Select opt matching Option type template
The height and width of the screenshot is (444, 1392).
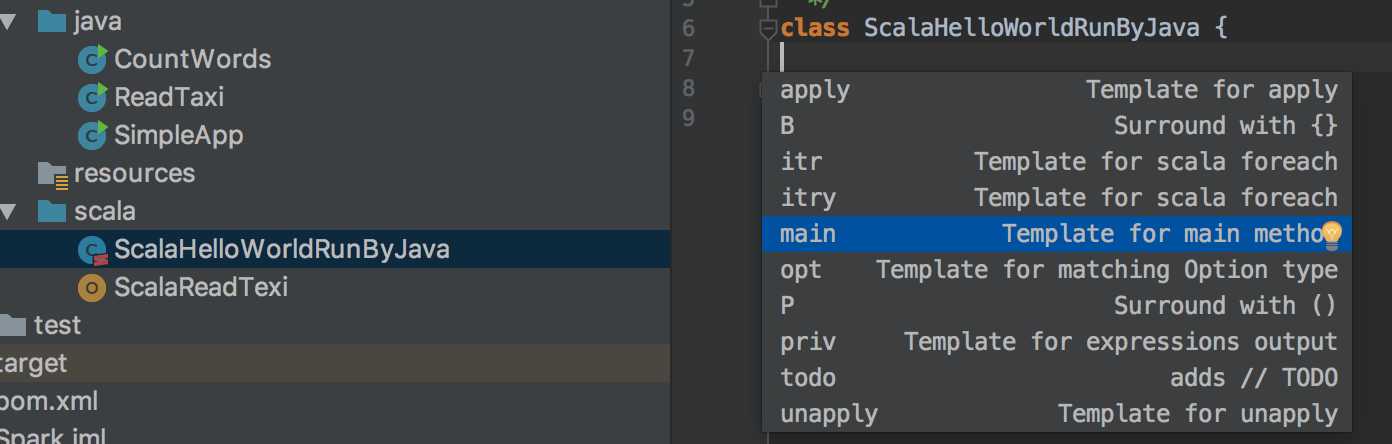1057,270
